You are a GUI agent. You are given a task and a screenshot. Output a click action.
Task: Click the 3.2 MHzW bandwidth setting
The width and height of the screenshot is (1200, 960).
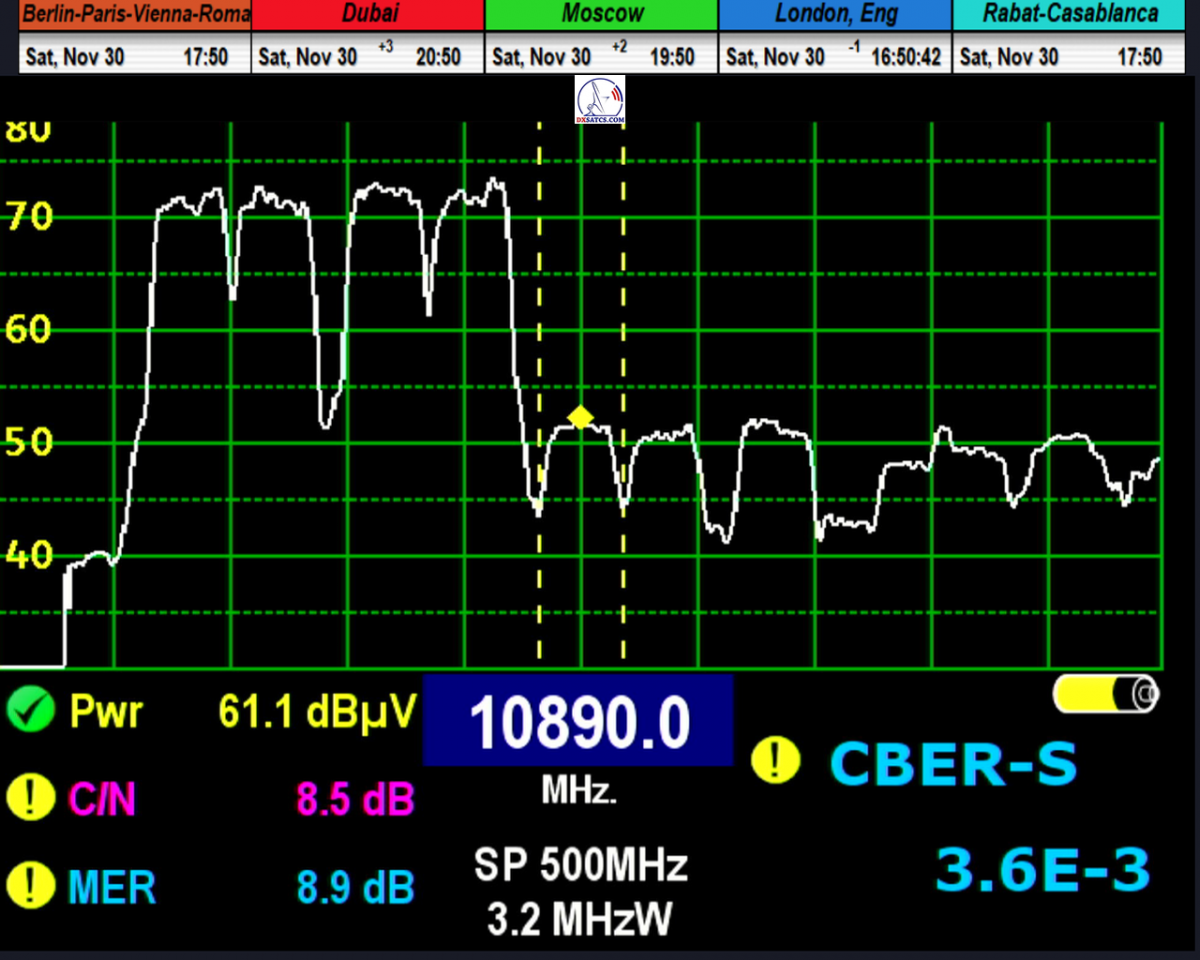click(580, 919)
